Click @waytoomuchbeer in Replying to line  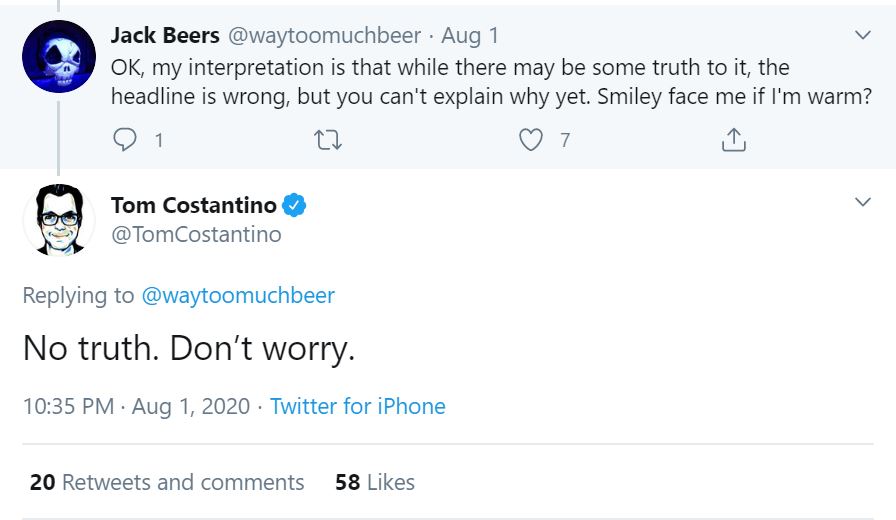click(x=238, y=295)
